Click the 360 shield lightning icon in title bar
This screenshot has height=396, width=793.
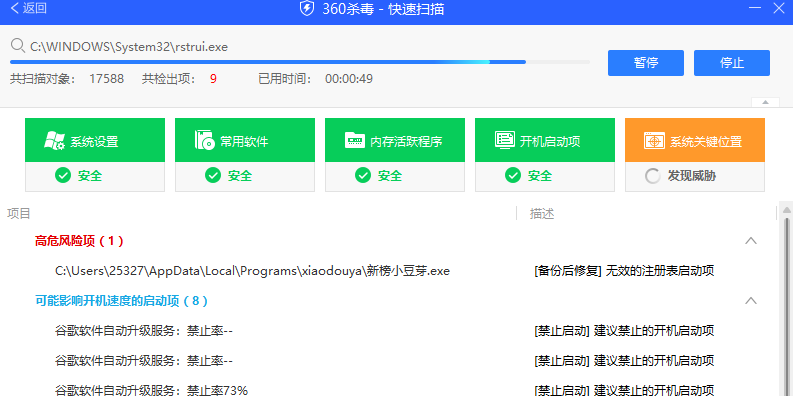click(x=307, y=9)
